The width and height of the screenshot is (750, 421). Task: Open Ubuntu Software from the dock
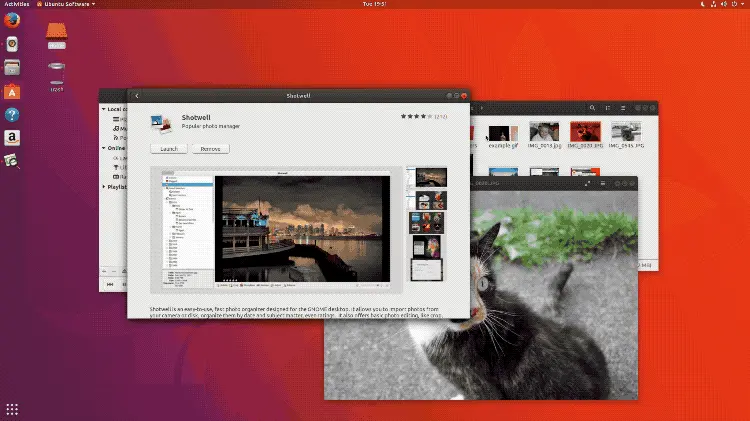[x=12, y=91]
